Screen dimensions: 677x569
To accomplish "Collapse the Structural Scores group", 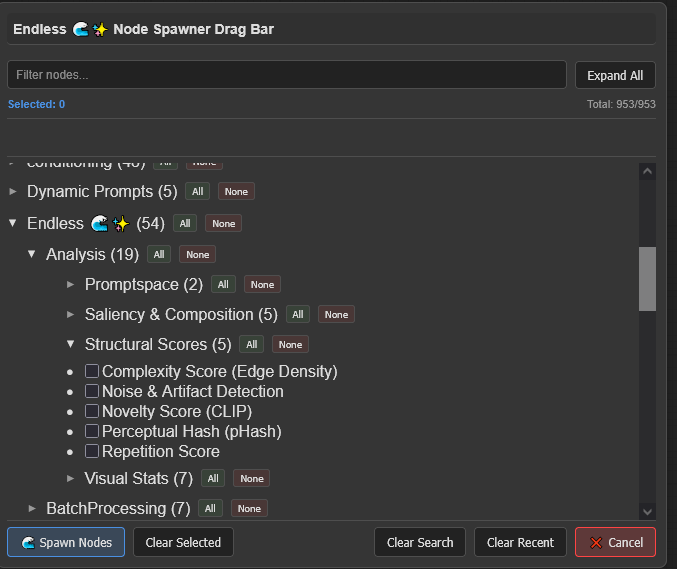I will point(71,344).
